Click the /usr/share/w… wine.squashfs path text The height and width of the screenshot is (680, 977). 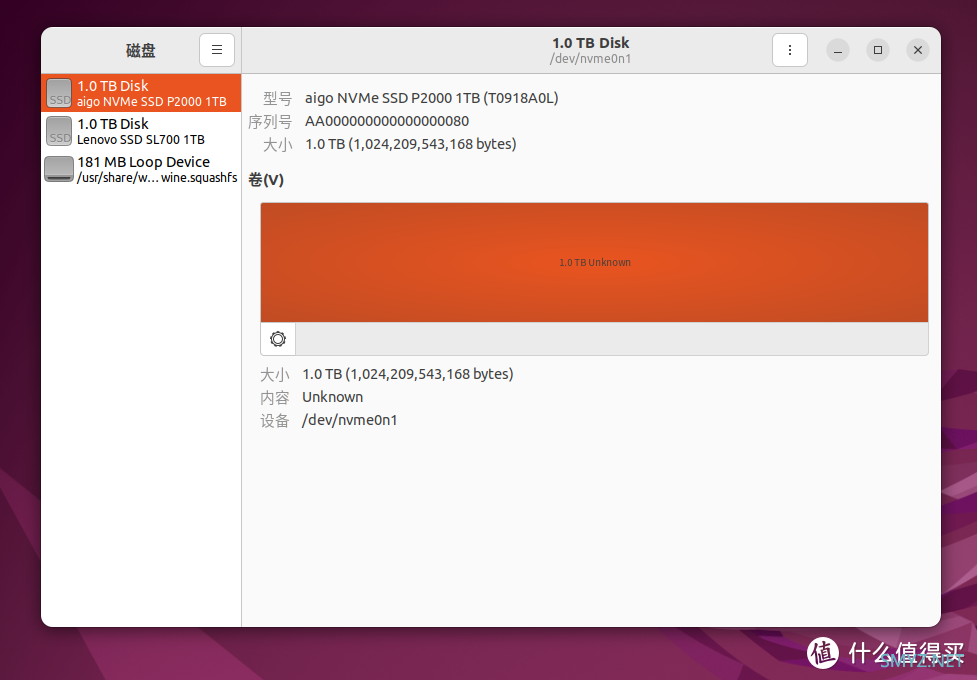coord(157,178)
